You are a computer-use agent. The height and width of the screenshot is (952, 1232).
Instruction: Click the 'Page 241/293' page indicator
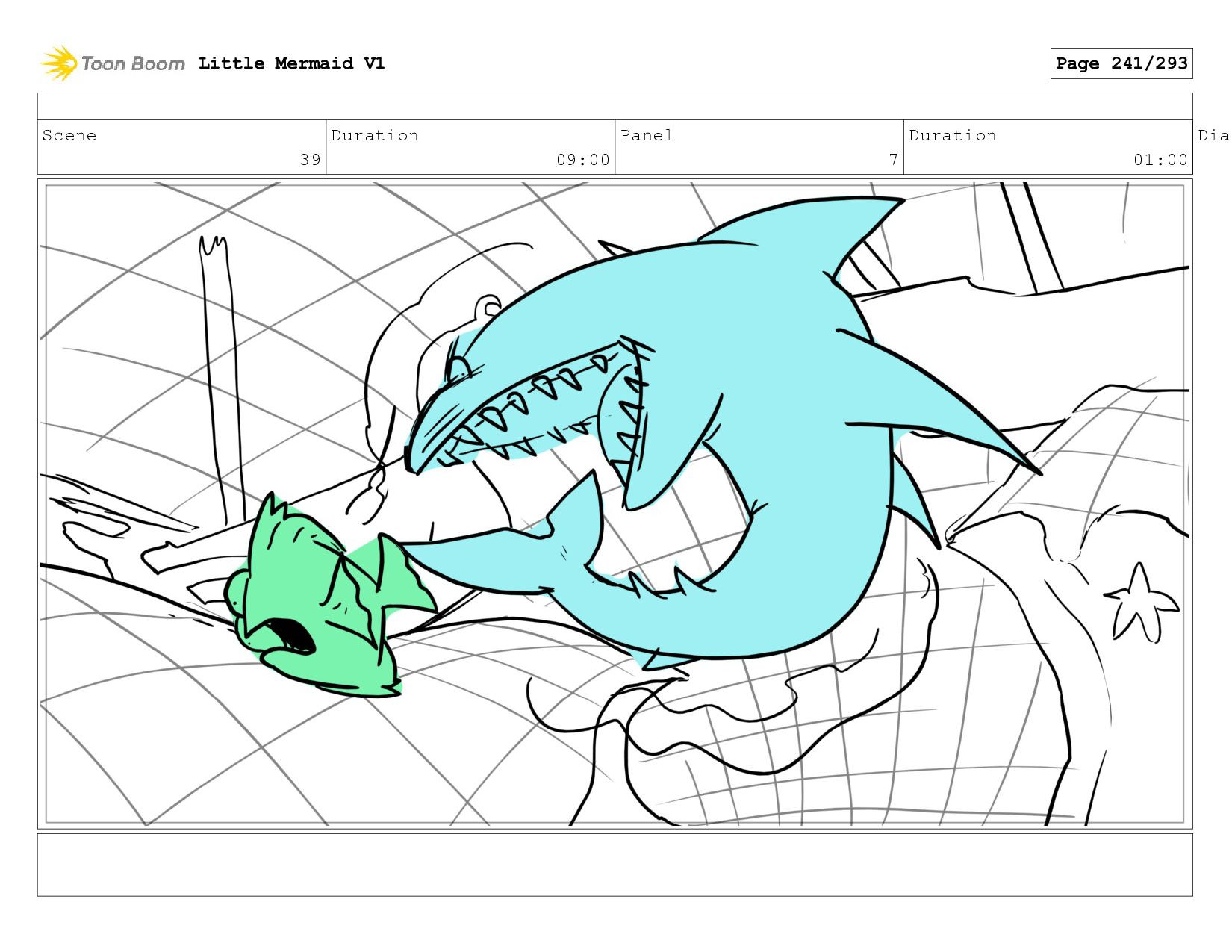point(1121,63)
